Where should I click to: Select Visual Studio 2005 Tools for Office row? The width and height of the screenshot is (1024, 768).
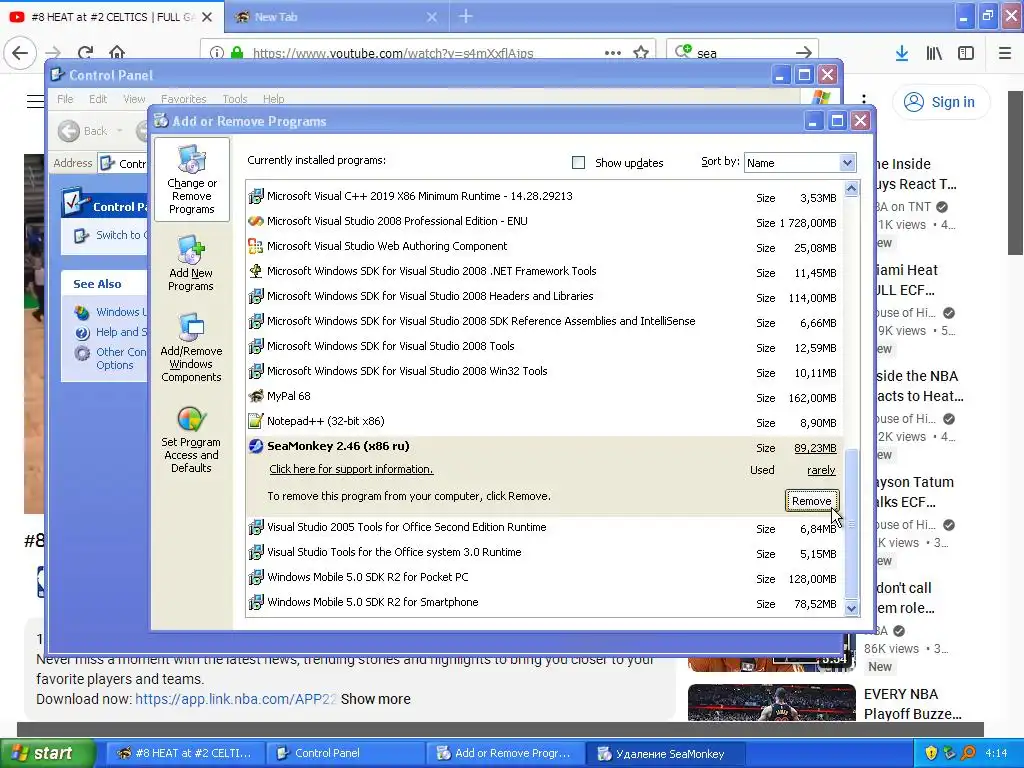coord(545,528)
